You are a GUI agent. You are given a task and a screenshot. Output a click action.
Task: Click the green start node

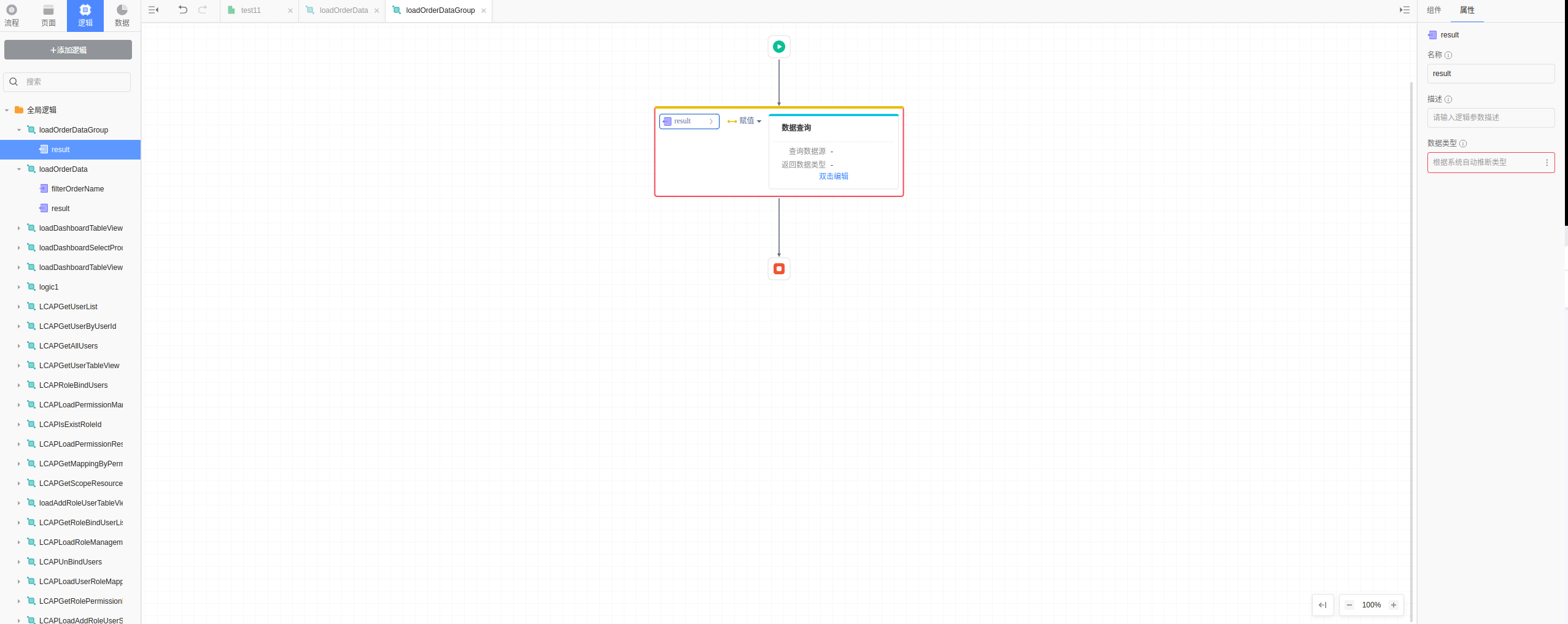click(779, 47)
